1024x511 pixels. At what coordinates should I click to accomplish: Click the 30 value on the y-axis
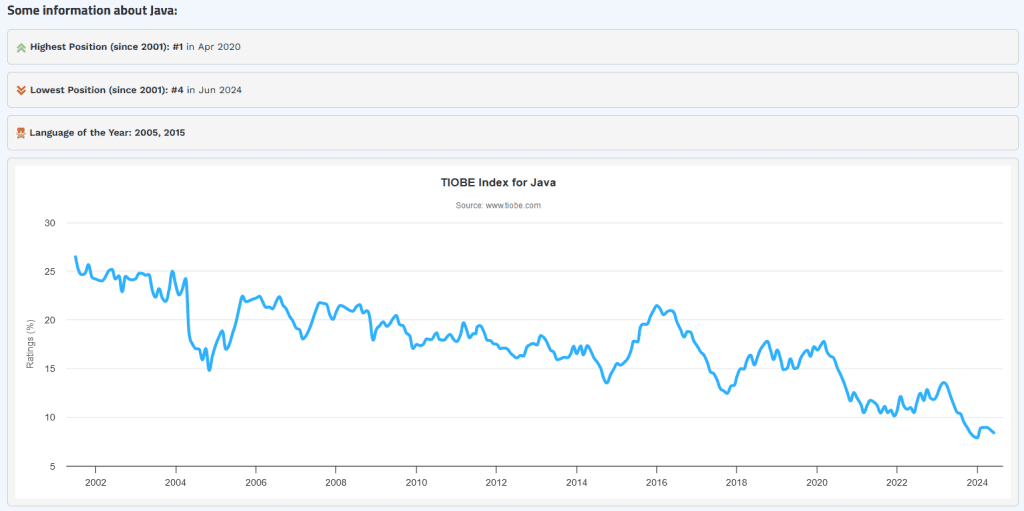pyautogui.click(x=50, y=223)
